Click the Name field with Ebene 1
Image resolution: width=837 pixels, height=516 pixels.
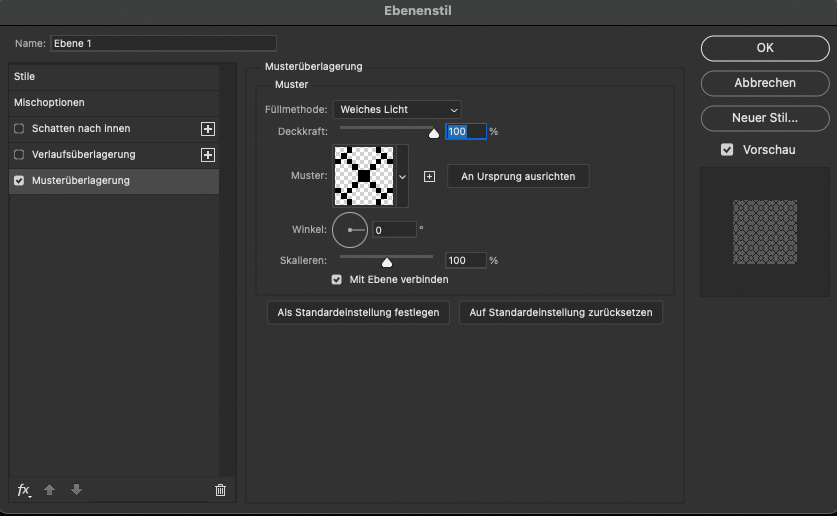pos(163,43)
